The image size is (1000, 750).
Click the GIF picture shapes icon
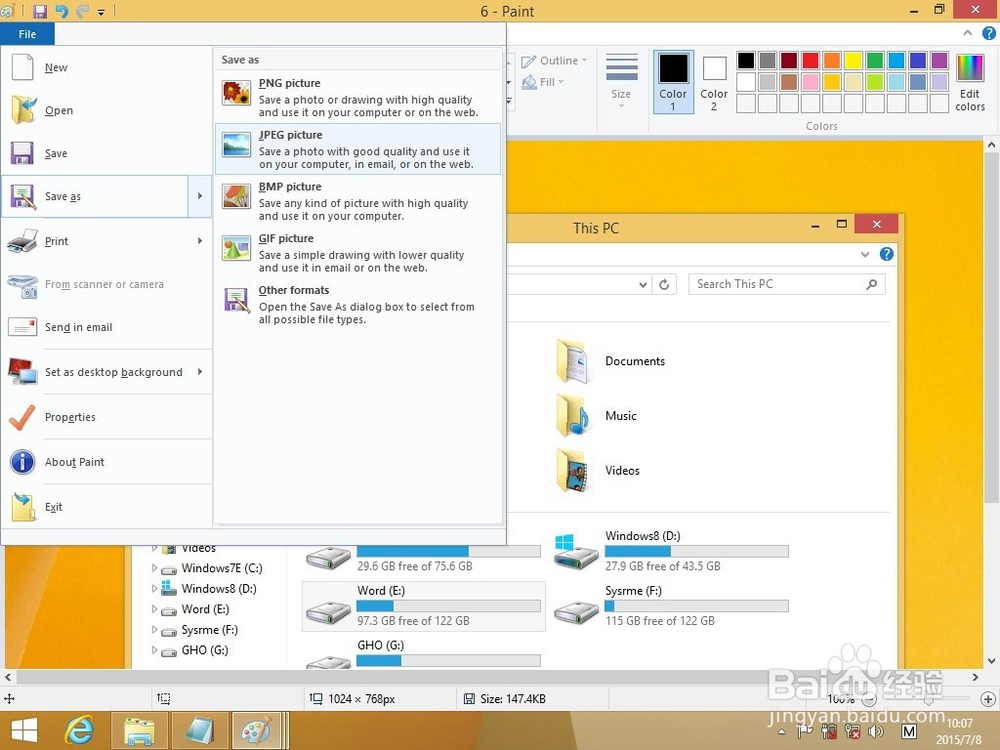(x=236, y=248)
